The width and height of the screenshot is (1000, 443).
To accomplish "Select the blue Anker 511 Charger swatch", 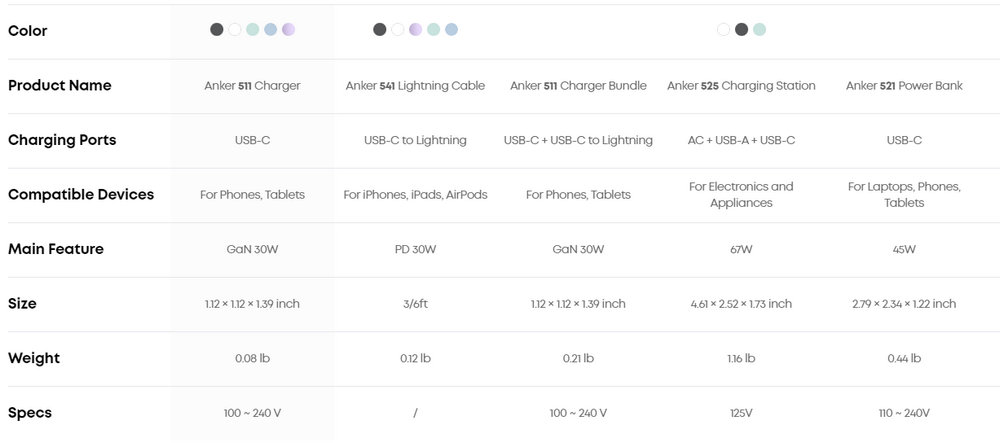I will [x=271, y=30].
